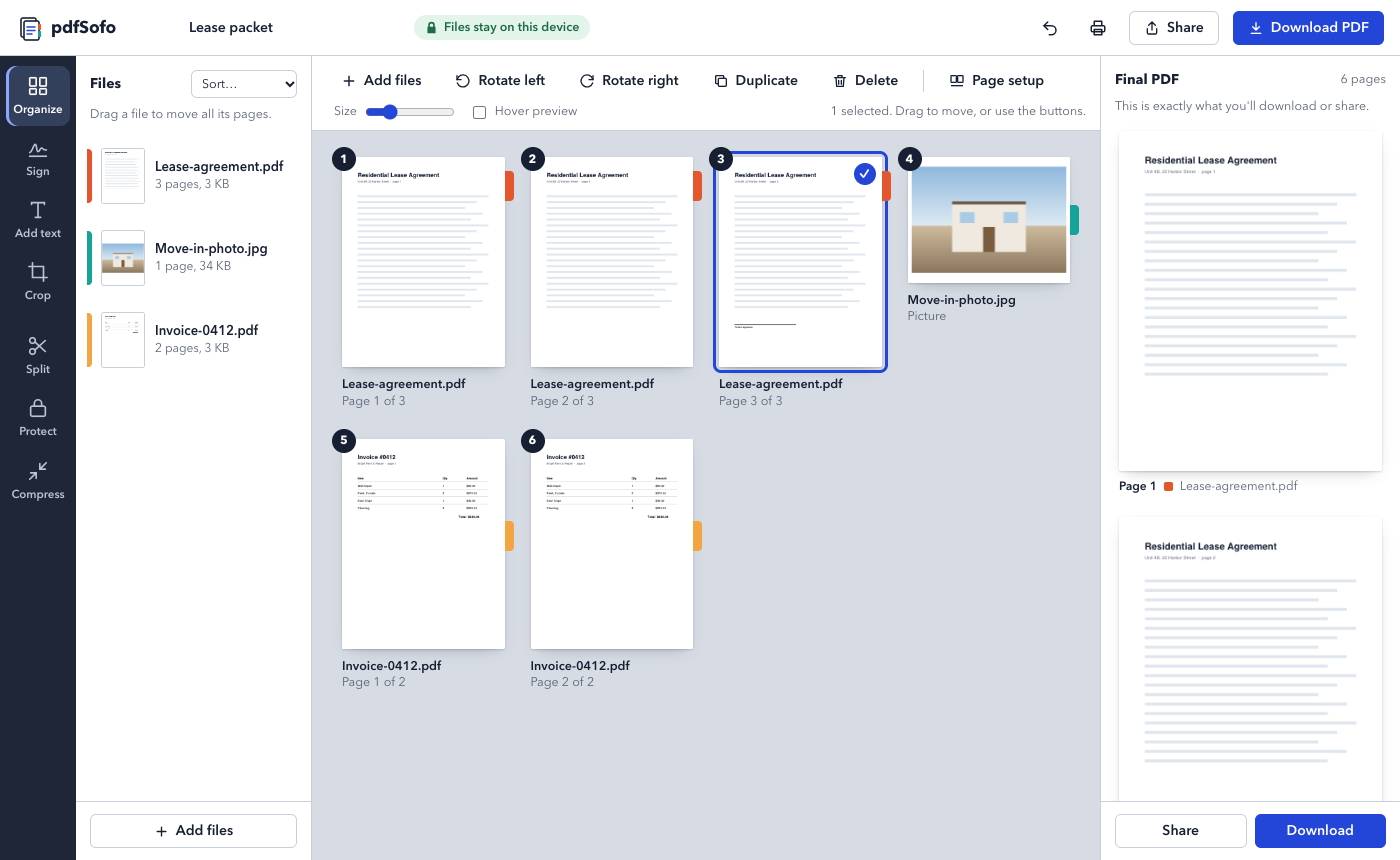Select Invoice-0412.pdf in the Files list

(193, 340)
